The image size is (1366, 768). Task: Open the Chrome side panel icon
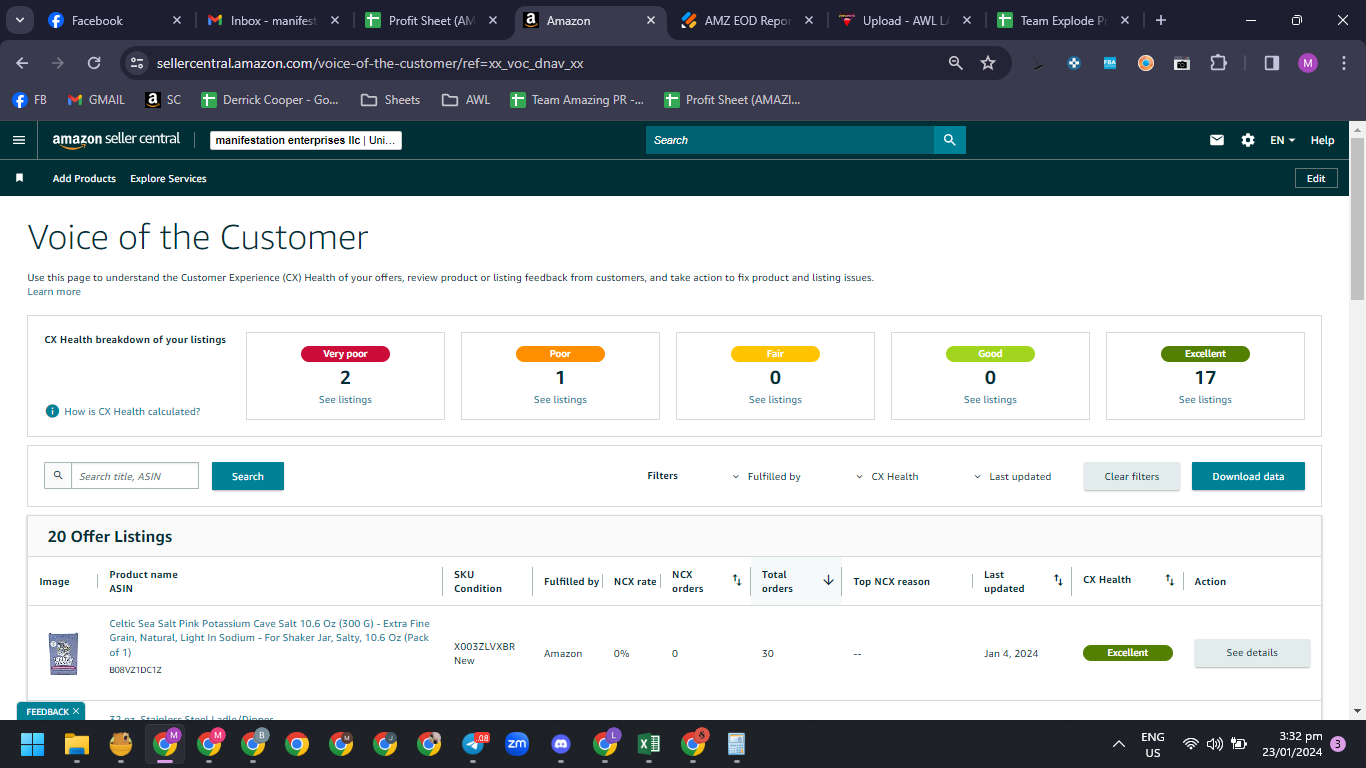point(1272,63)
